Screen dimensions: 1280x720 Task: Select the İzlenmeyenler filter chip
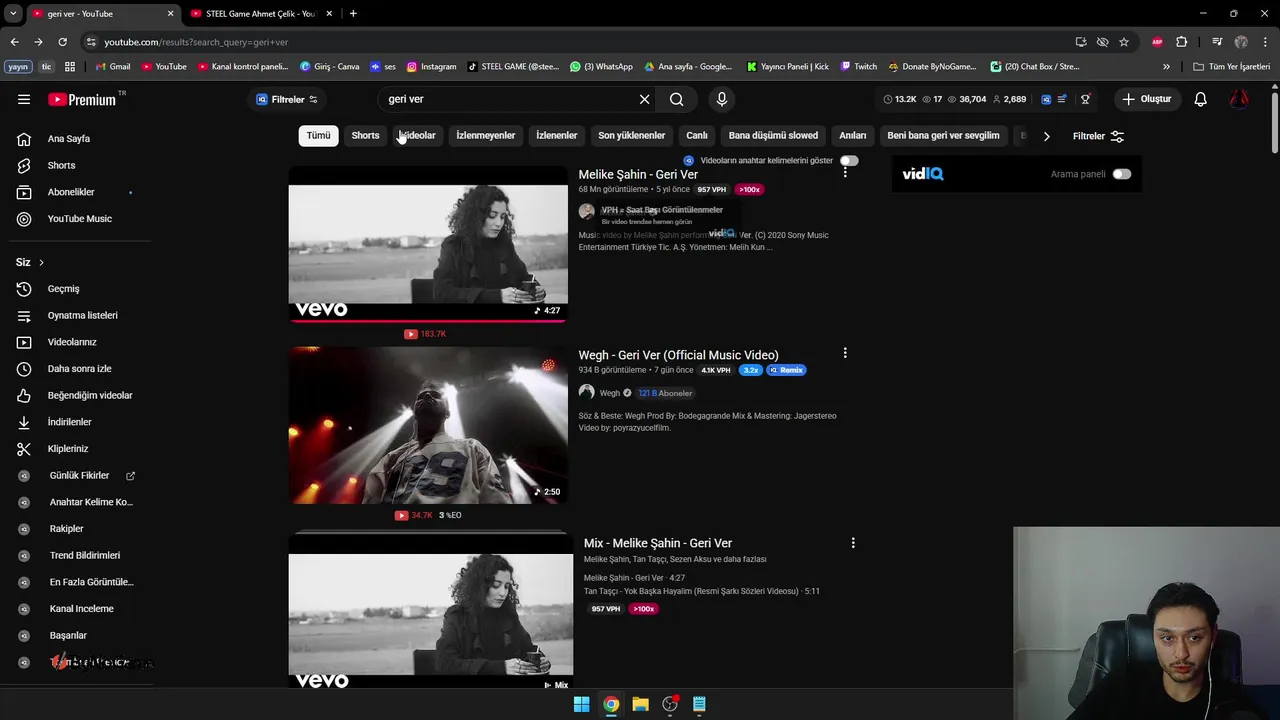click(485, 136)
